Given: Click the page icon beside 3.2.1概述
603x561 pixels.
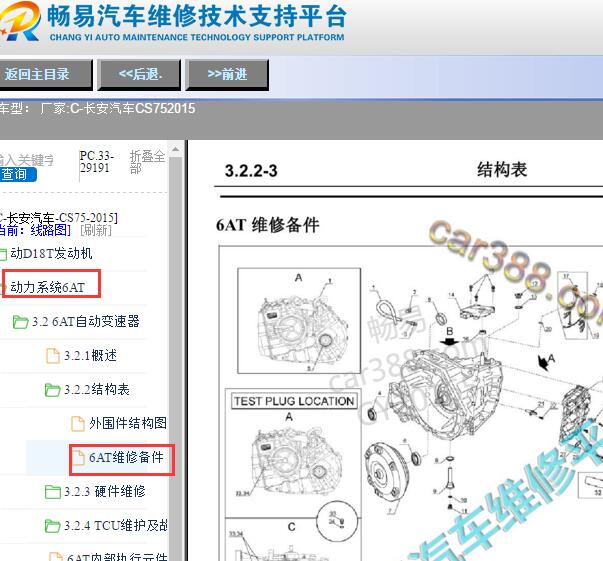Looking at the screenshot, I should pyautogui.click(x=53, y=356).
